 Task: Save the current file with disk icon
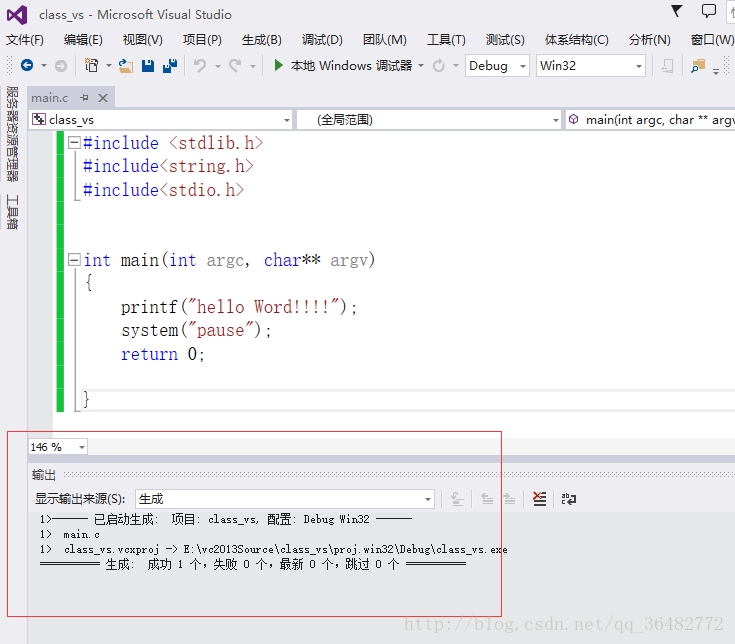tap(148, 66)
